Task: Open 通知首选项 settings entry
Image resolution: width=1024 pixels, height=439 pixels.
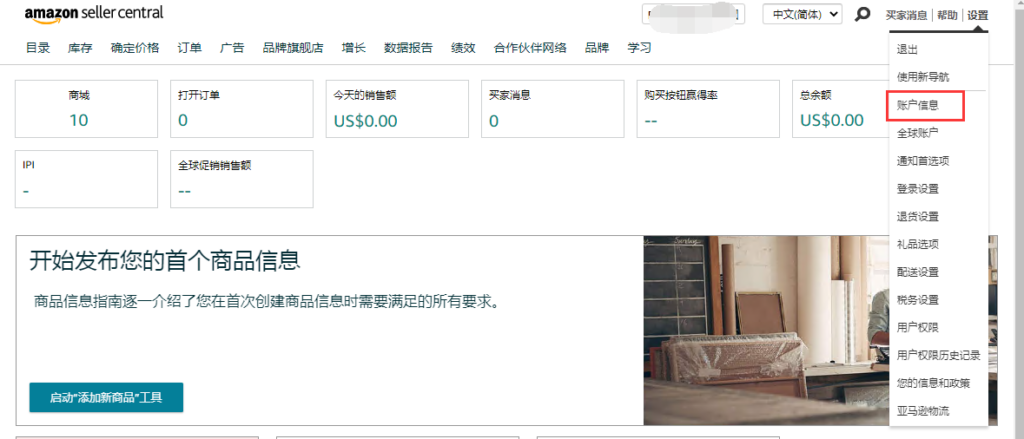Action: [923, 161]
